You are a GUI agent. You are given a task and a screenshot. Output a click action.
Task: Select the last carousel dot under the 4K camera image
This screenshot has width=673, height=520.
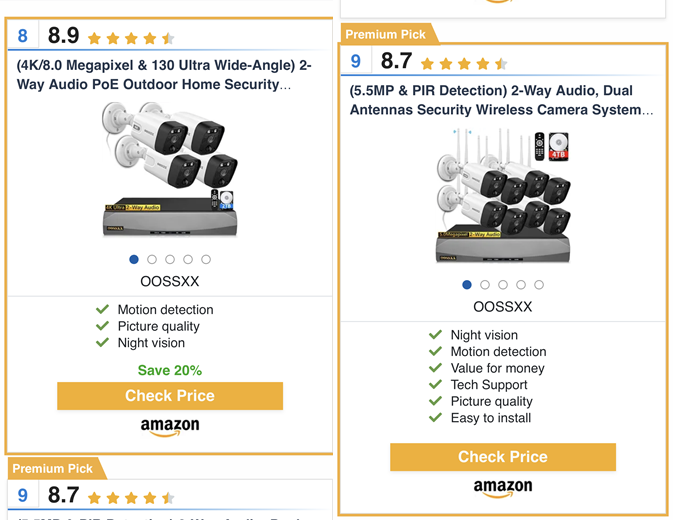pyautogui.click(x=206, y=259)
